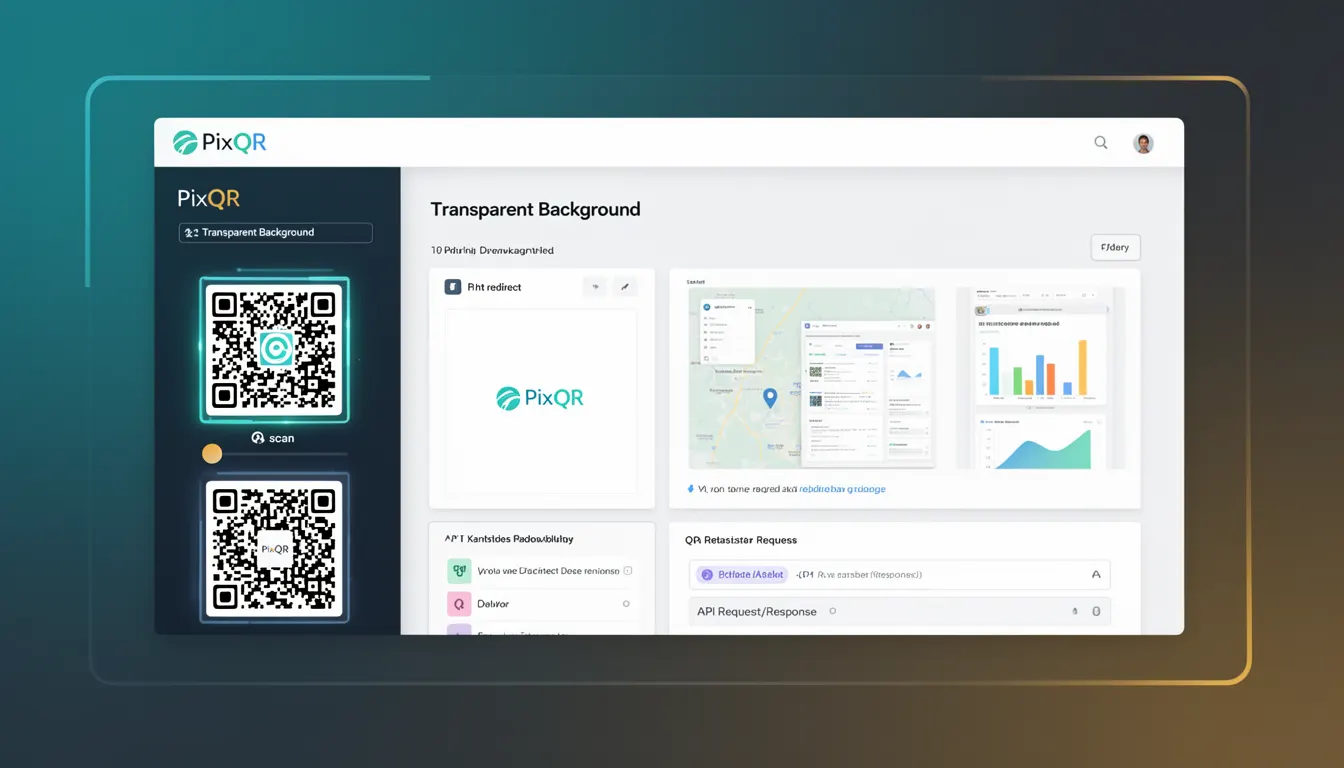The width and height of the screenshot is (1344, 768).
Task: Select the glowing teal QR code with target logo
Action: pyautogui.click(x=275, y=349)
